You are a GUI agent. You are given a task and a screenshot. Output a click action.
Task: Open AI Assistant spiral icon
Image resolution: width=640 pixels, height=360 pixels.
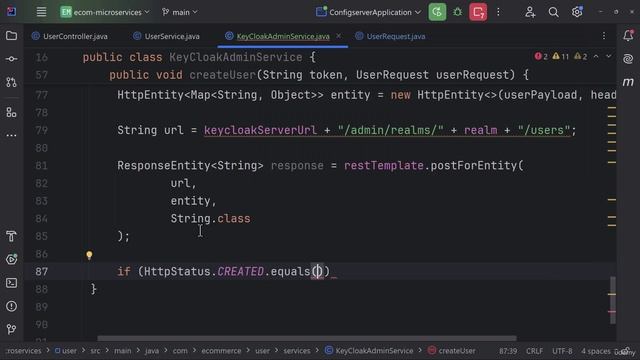[628, 59]
